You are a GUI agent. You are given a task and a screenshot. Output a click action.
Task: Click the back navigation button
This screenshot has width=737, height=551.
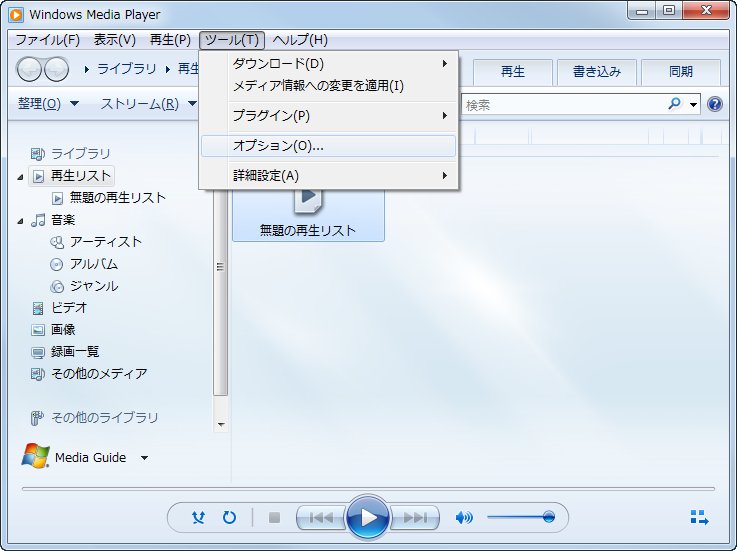pos(30,70)
